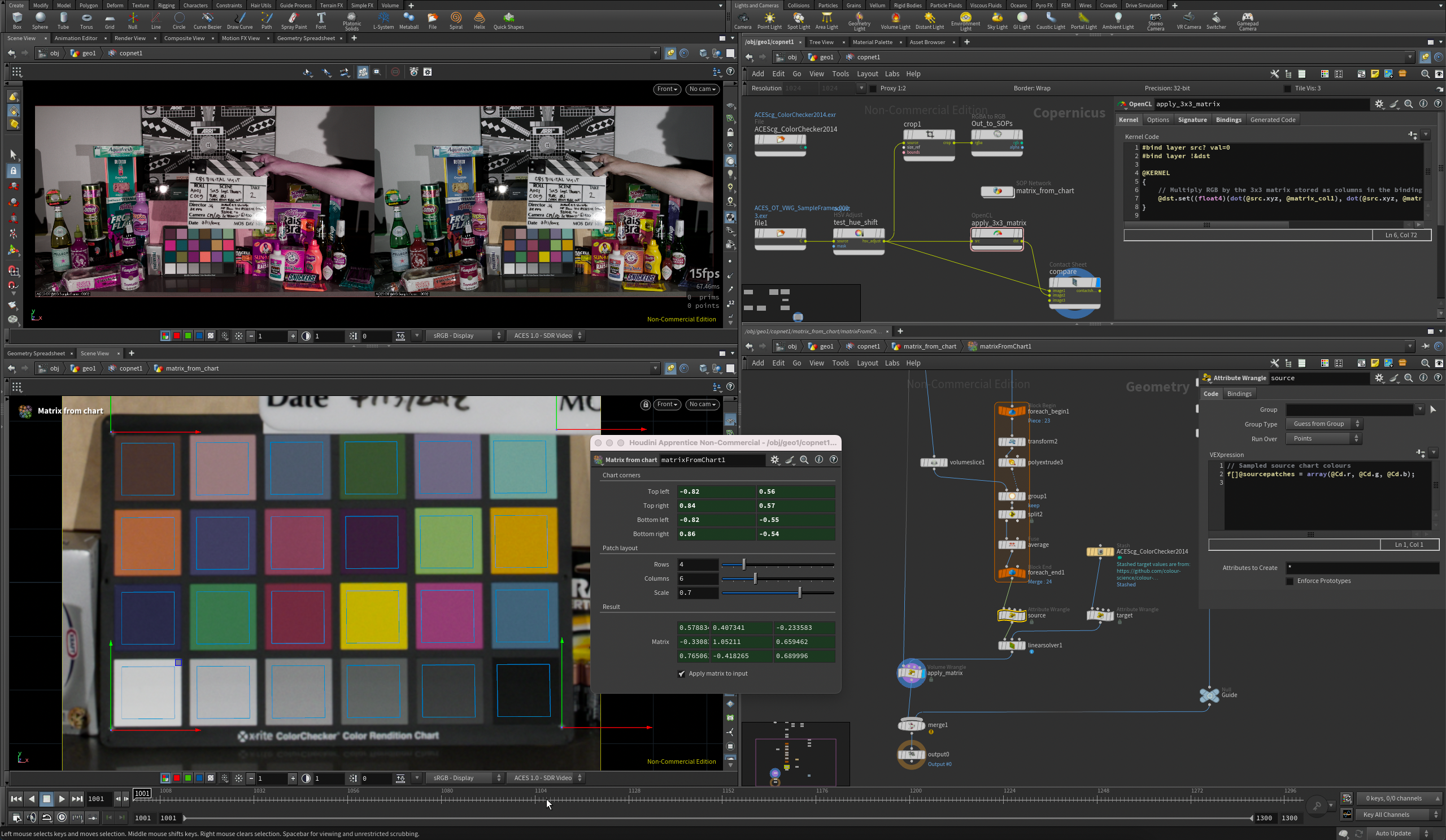Select the Sphere shelf tool

40,20
